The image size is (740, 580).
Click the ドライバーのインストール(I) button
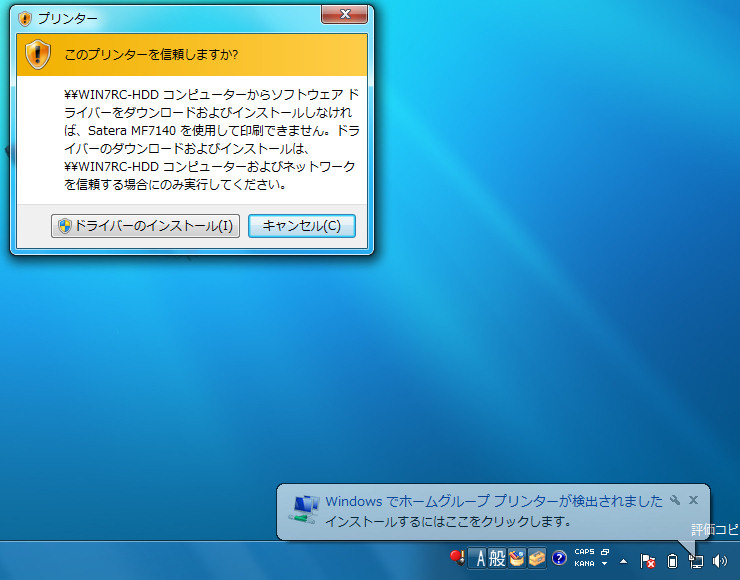(145, 226)
